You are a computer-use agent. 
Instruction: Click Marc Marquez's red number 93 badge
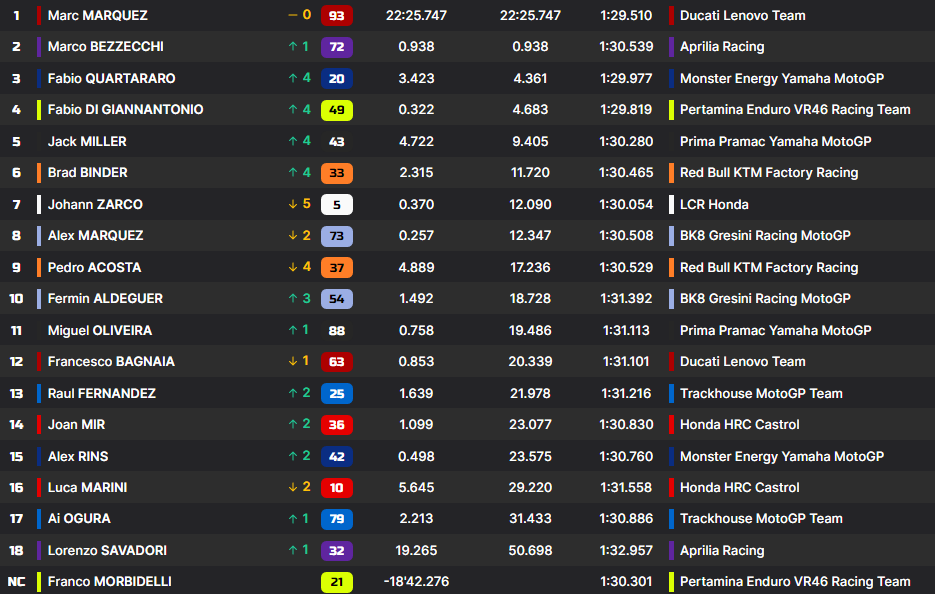point(336,16)
